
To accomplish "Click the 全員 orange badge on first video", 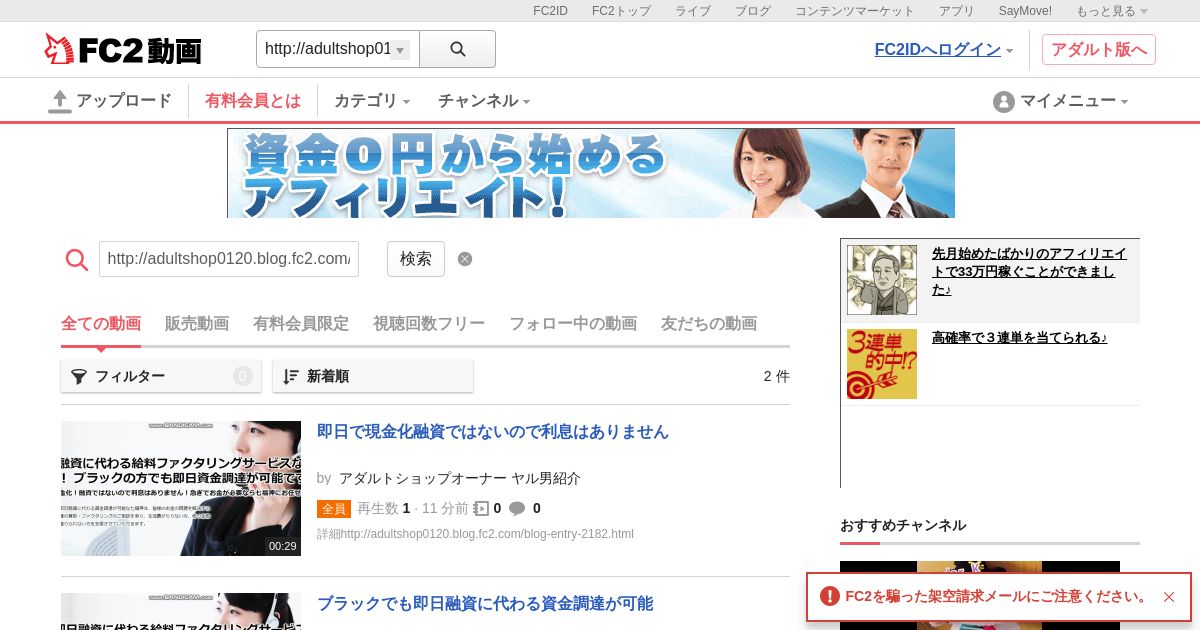I will (x=334, y=509).
